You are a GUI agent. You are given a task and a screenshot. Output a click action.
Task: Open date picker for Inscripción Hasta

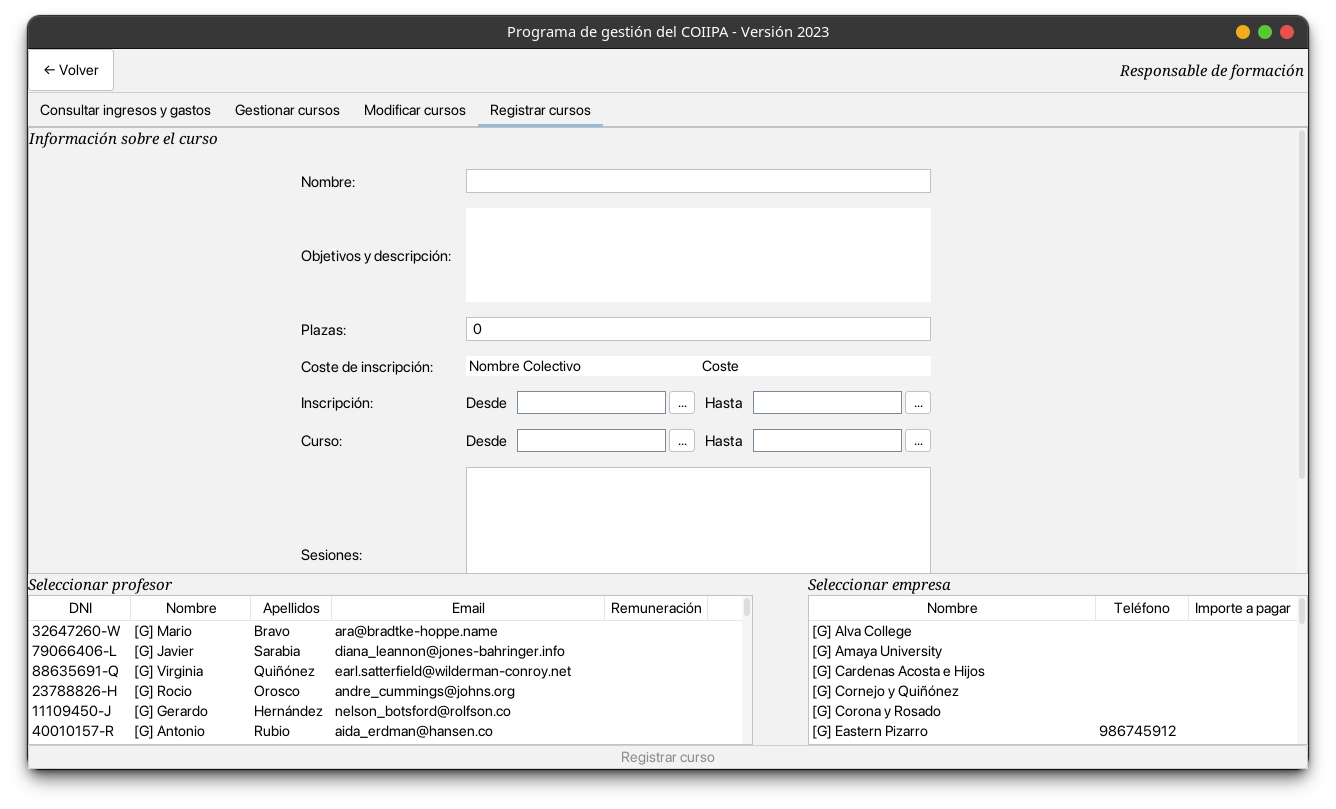pos(917,403)
